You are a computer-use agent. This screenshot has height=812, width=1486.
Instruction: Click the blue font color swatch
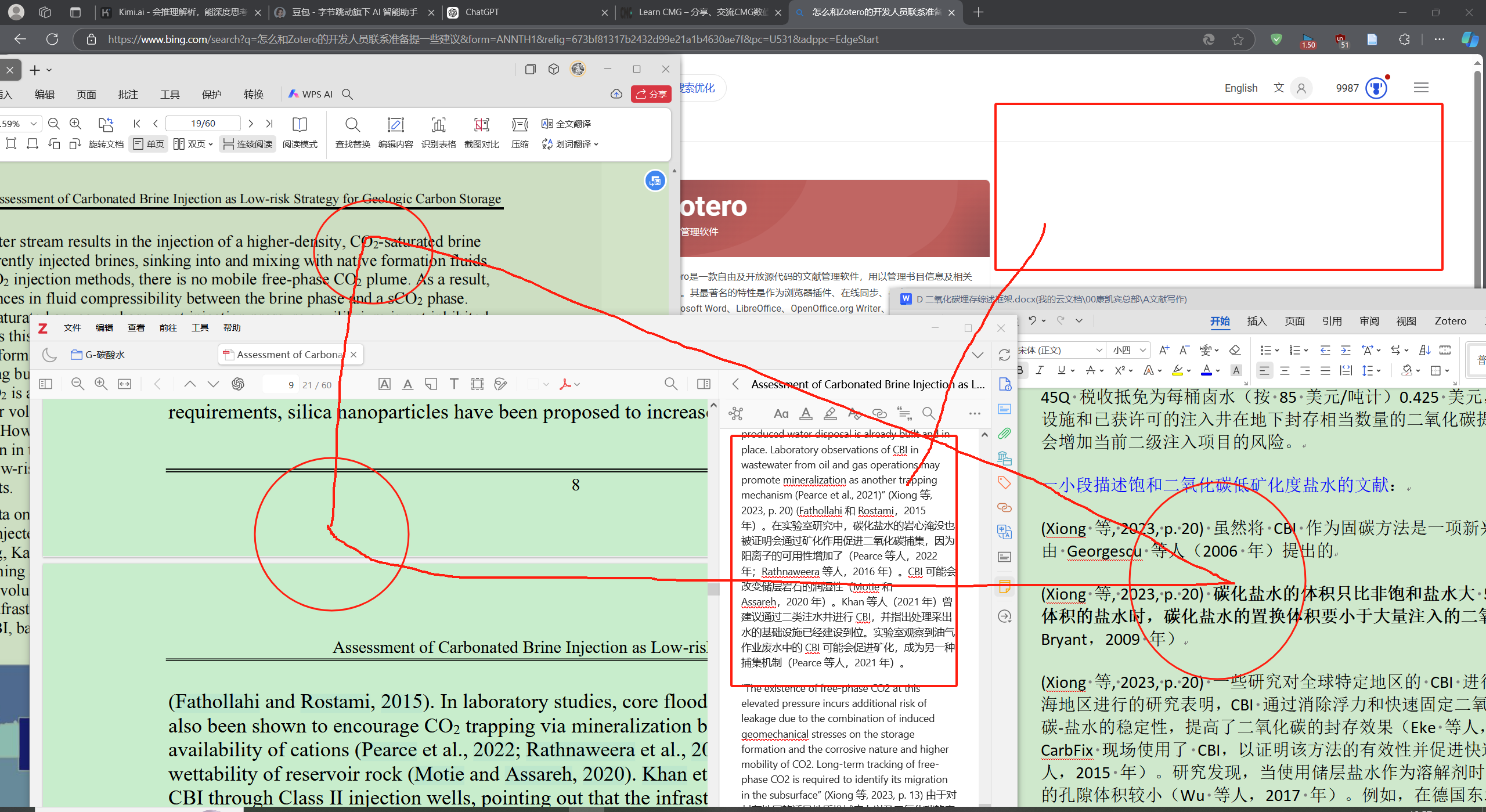point(1206,370)
